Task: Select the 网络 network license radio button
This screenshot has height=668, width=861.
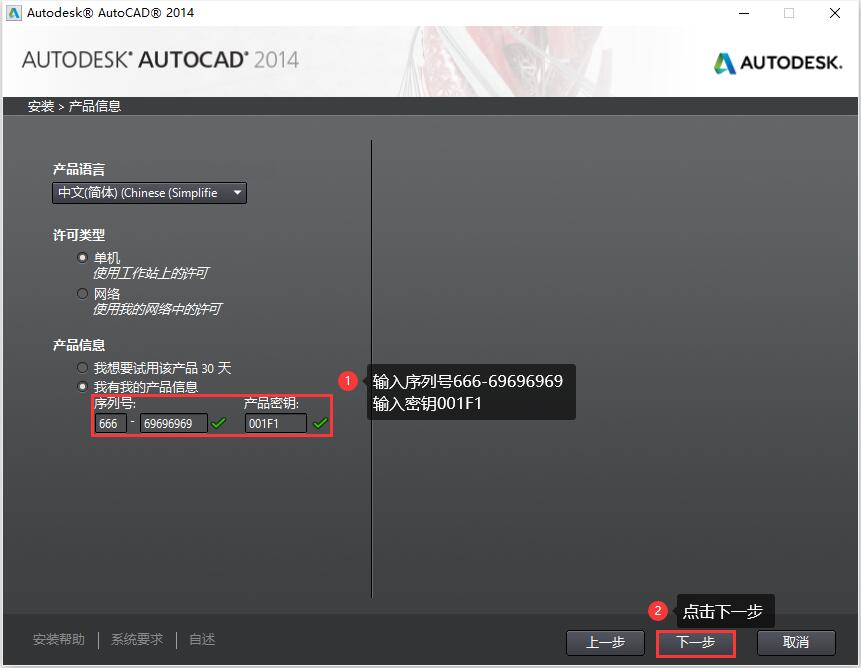Action: [82, 294]
